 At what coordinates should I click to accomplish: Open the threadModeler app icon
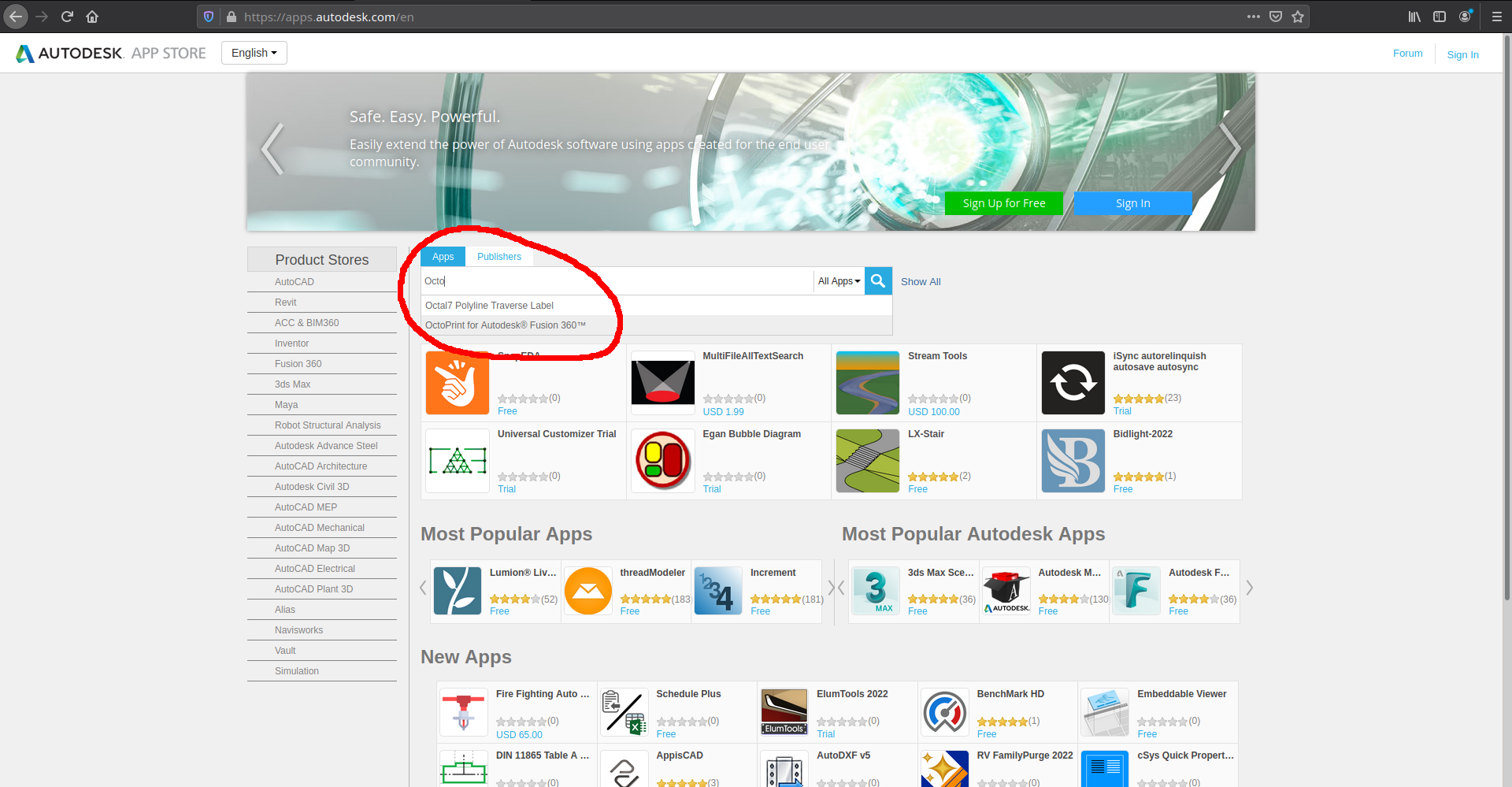pyautogui.click(x=588, y=591)
